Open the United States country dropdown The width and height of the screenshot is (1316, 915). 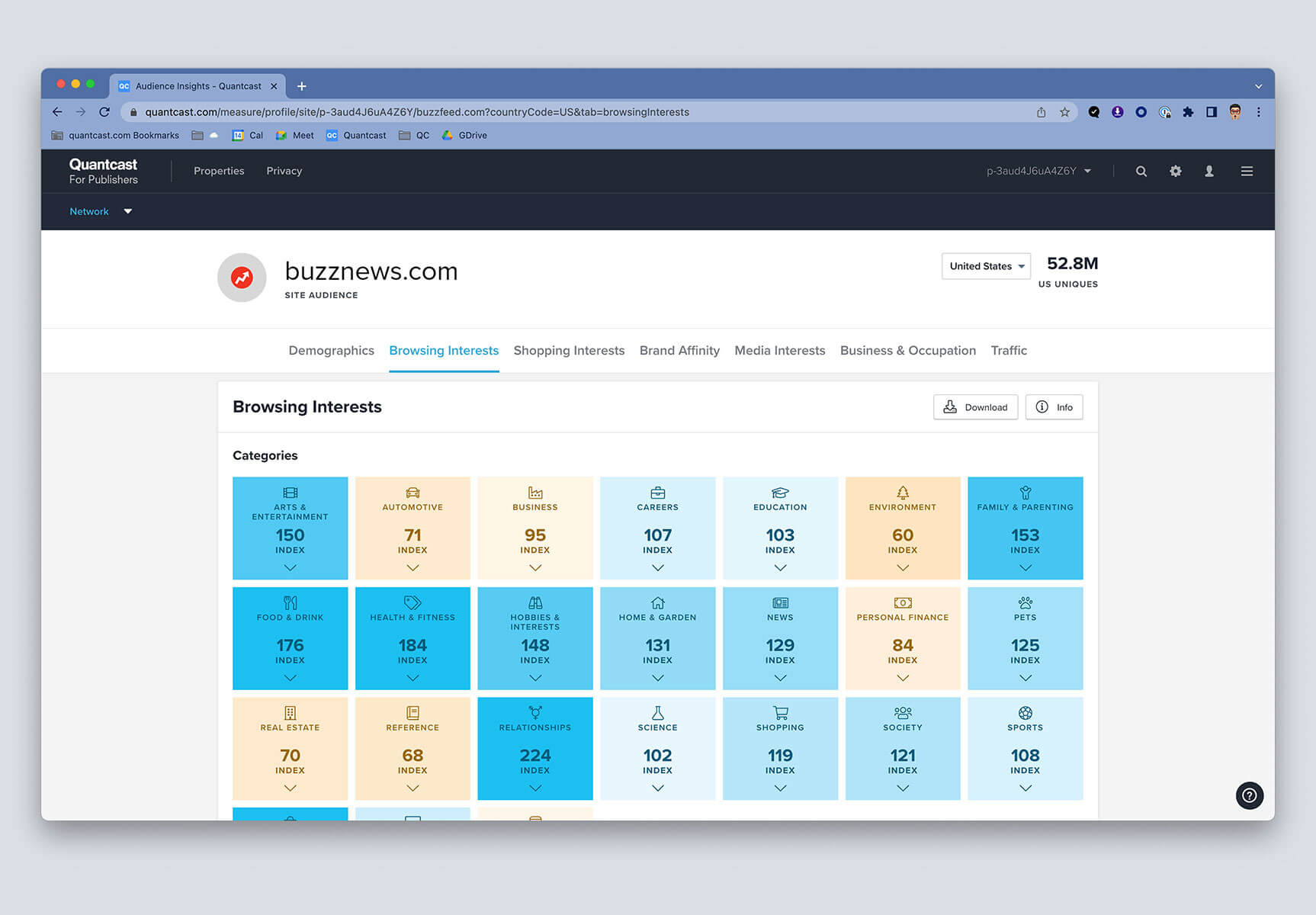(x=986, y=266)
